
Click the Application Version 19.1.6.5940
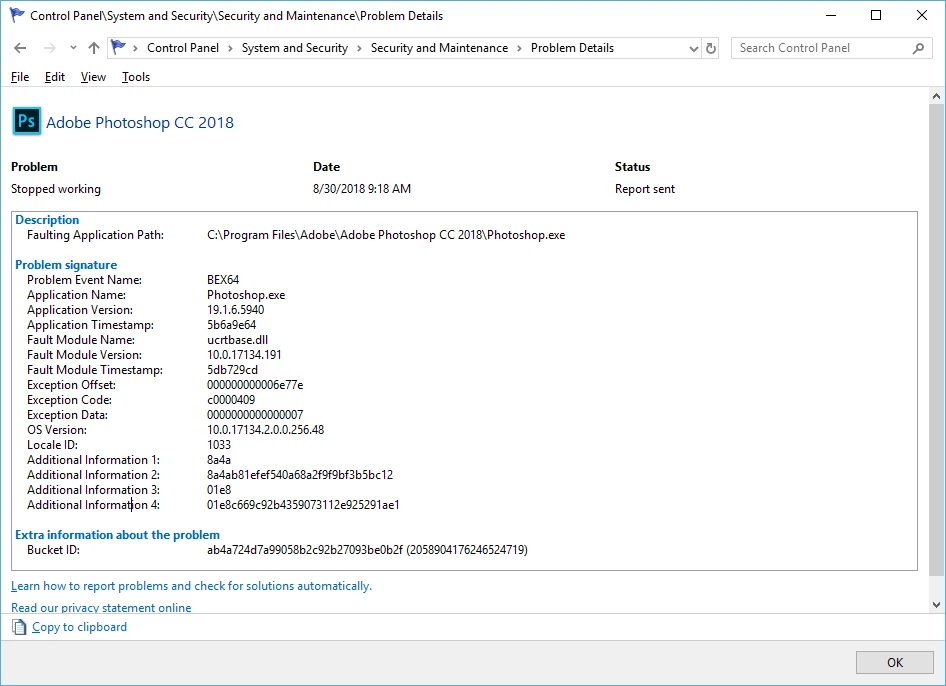(235, 310)
